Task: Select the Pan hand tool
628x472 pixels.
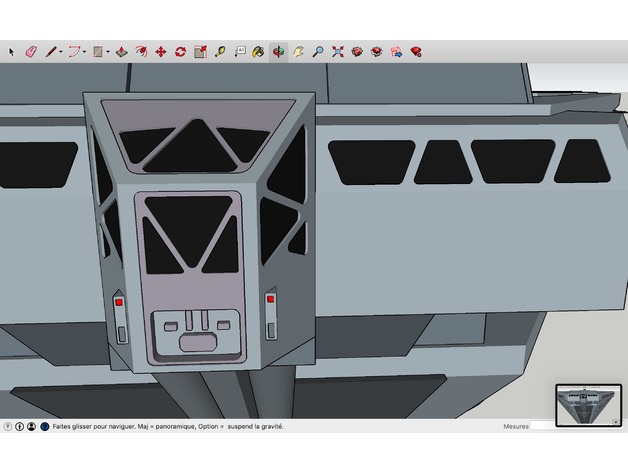Action: click(x=298, y=52)
